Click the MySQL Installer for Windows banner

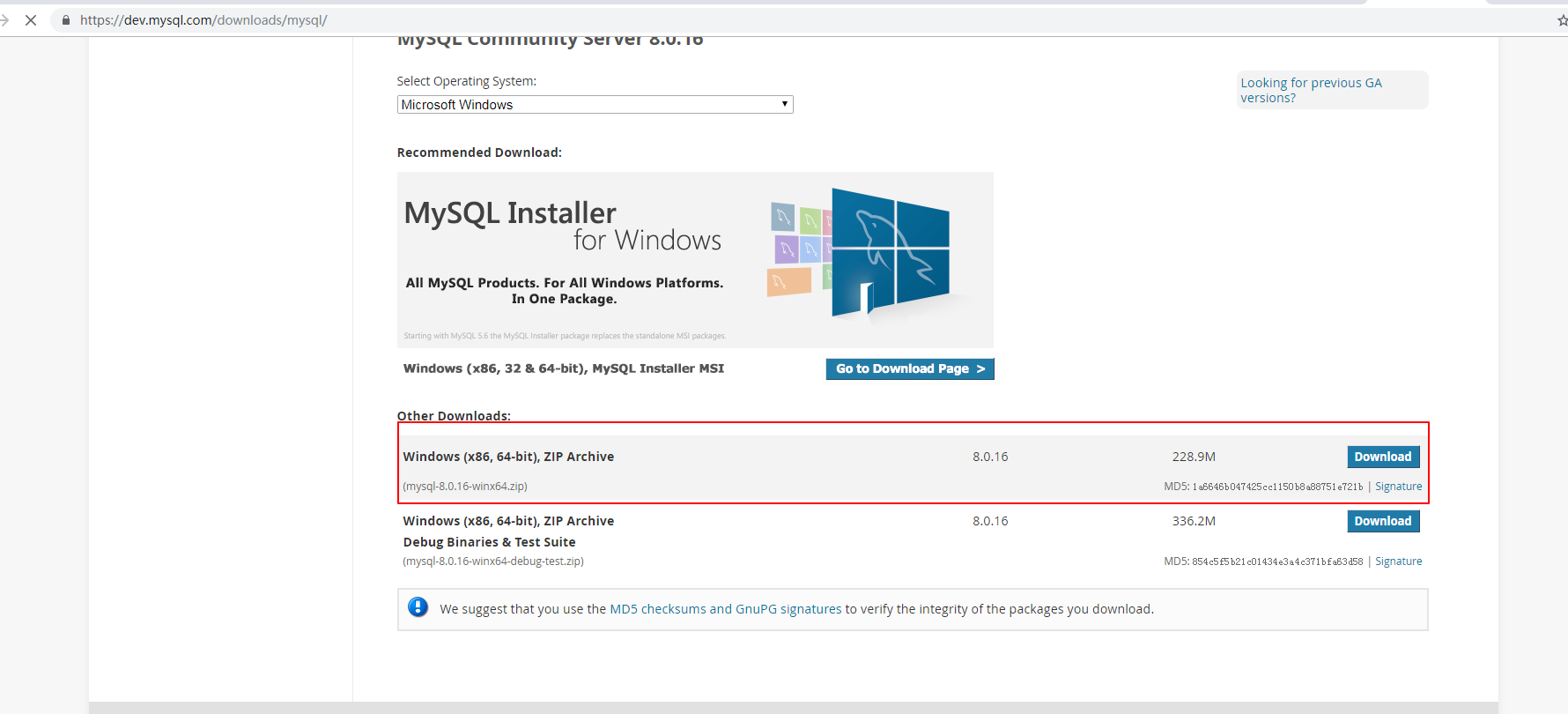695,260
